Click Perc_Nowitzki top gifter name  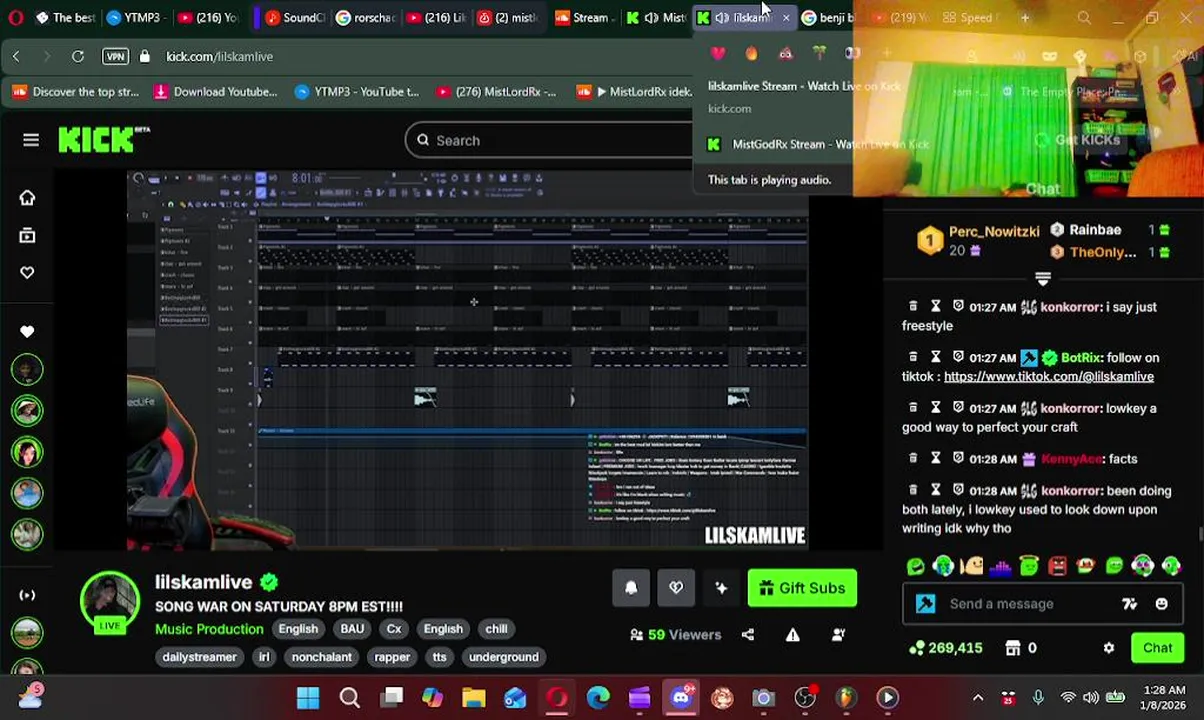(994, 231)
